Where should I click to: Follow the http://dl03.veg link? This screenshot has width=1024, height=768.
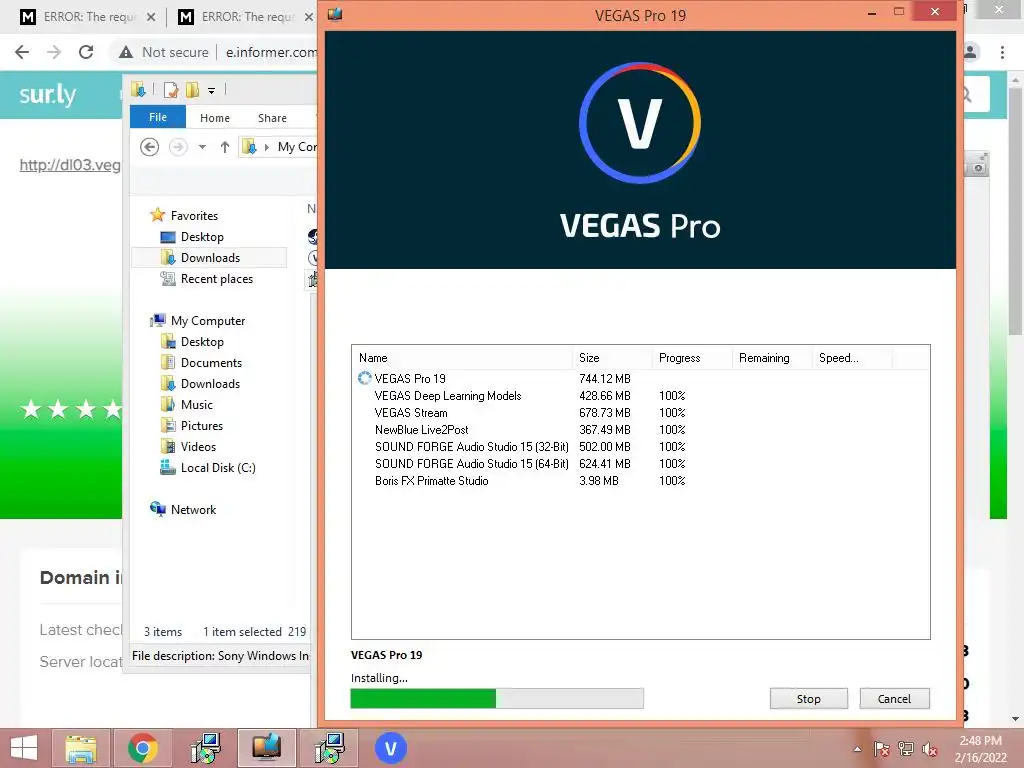coord(70,165)
